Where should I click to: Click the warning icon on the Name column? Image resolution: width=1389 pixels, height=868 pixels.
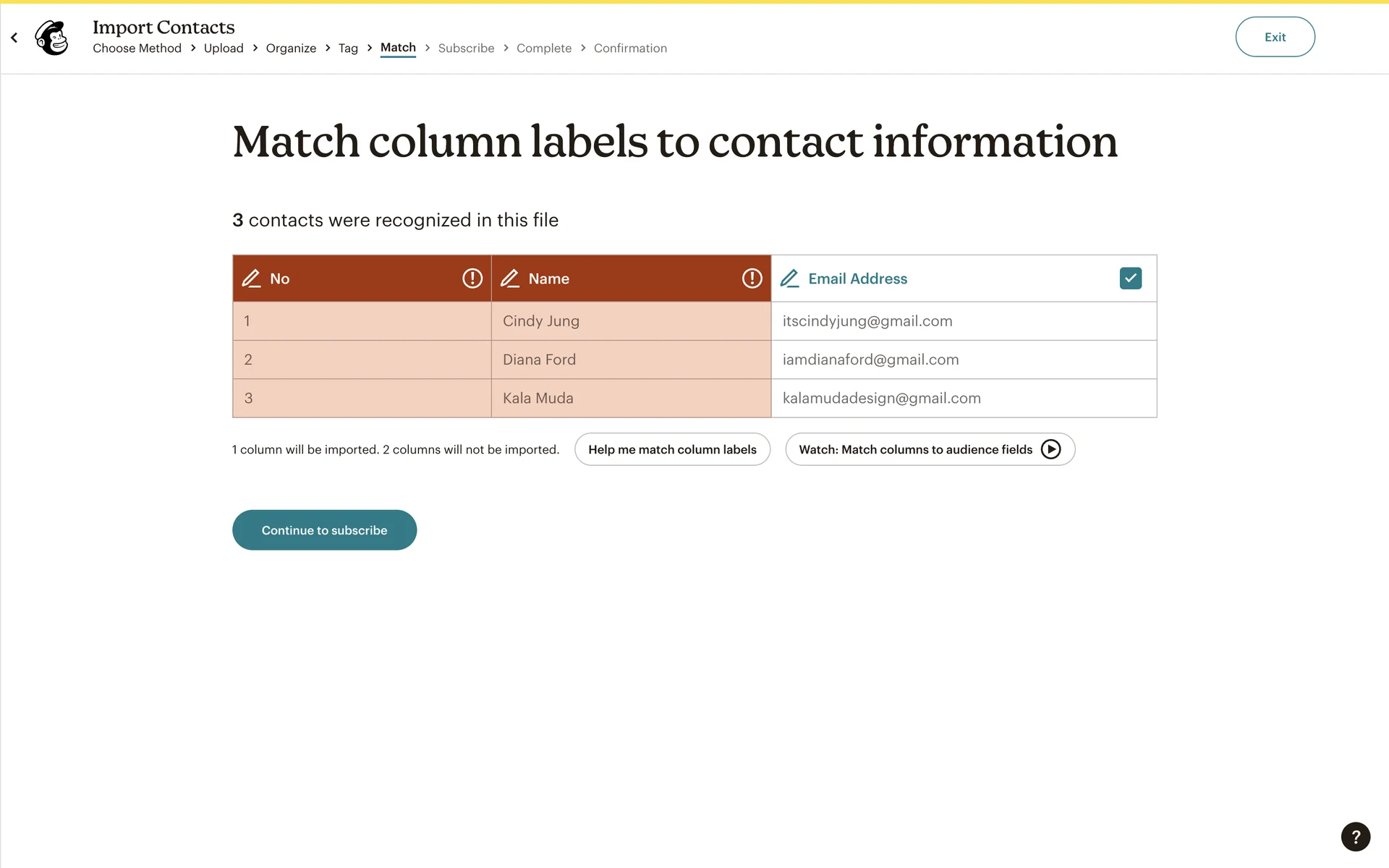[x=752, y=278]
